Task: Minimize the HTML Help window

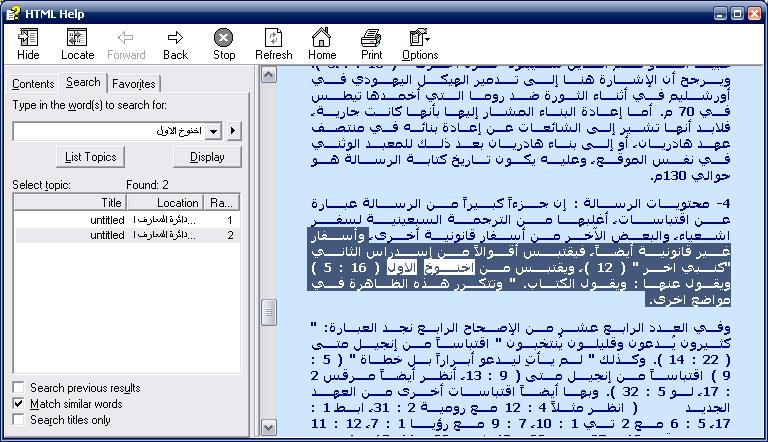Action: pos(720,13)
